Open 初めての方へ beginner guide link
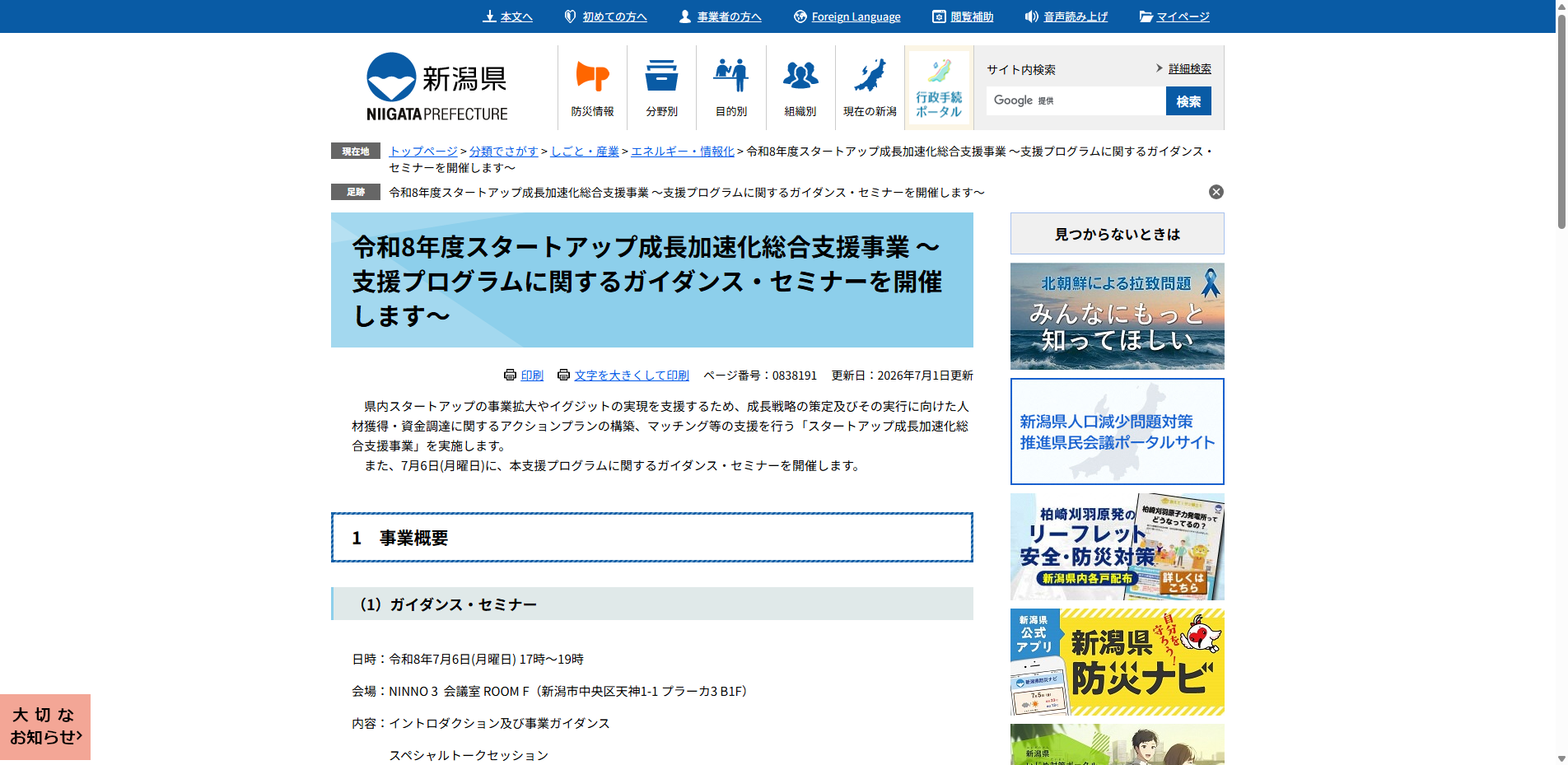This screenshot has width=1568, height=765. pyautogui.click(x=614, y=16)
